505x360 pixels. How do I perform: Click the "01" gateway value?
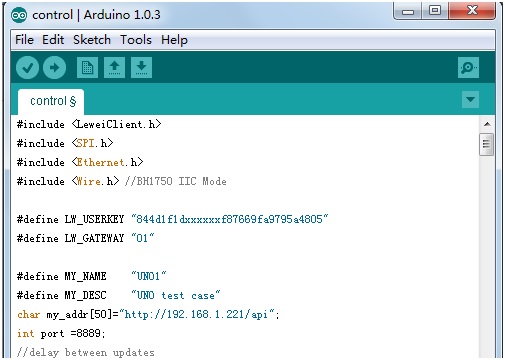[143, 238]
